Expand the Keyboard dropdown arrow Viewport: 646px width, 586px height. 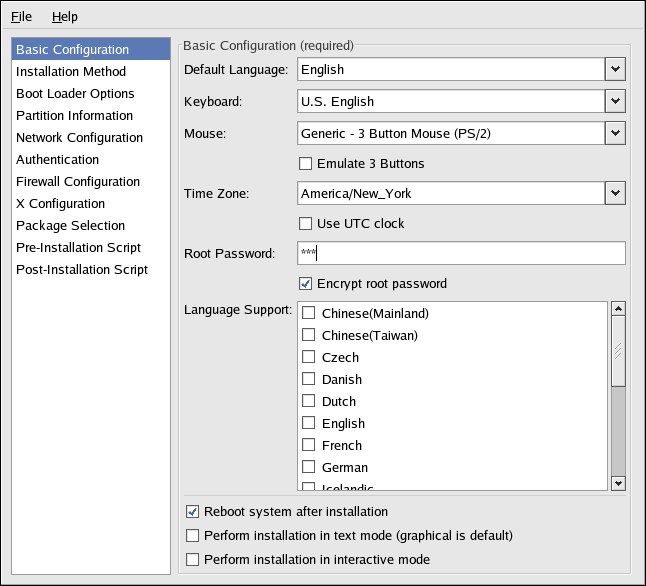[x=615, y=102]
